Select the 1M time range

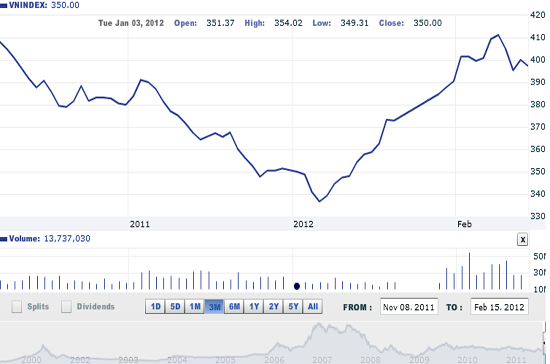195,307
